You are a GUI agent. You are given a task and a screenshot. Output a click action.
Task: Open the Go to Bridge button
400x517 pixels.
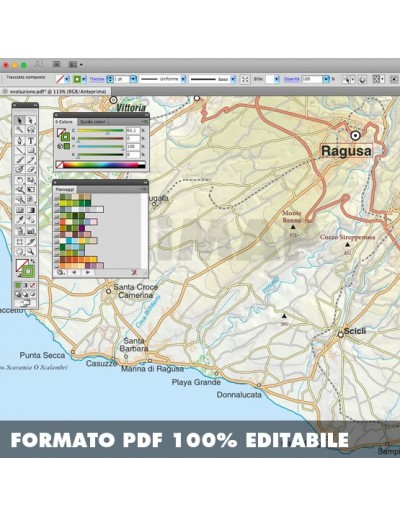[57, 64]
